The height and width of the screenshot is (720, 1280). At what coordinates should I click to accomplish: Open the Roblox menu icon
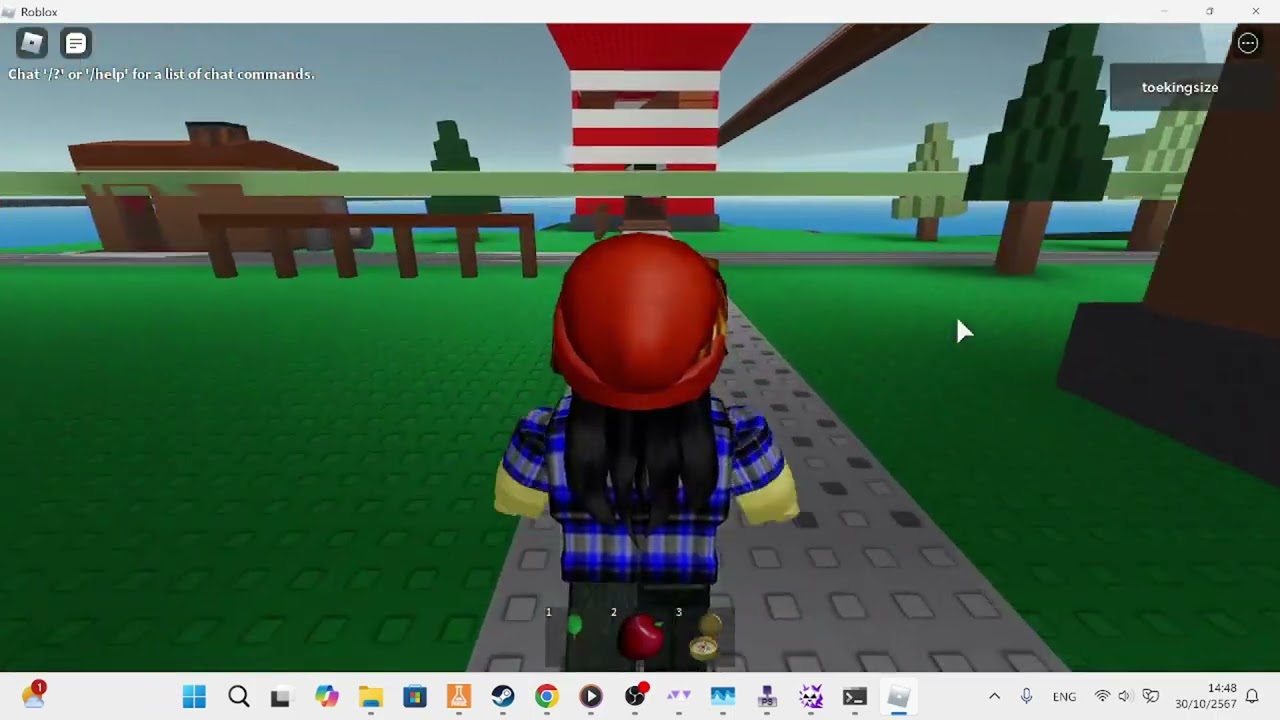(32, 43)
